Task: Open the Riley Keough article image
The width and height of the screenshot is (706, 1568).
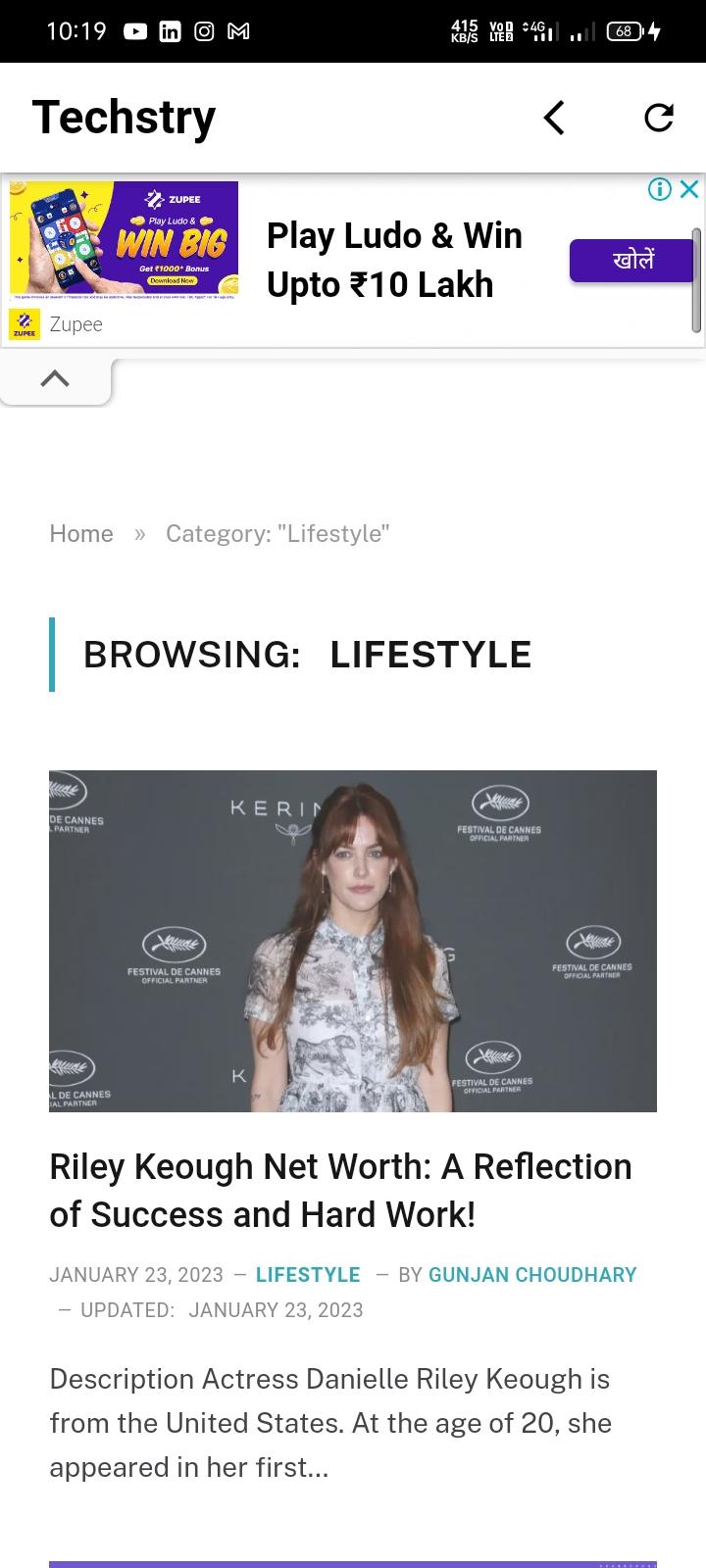Action: (x=353, y=941)
